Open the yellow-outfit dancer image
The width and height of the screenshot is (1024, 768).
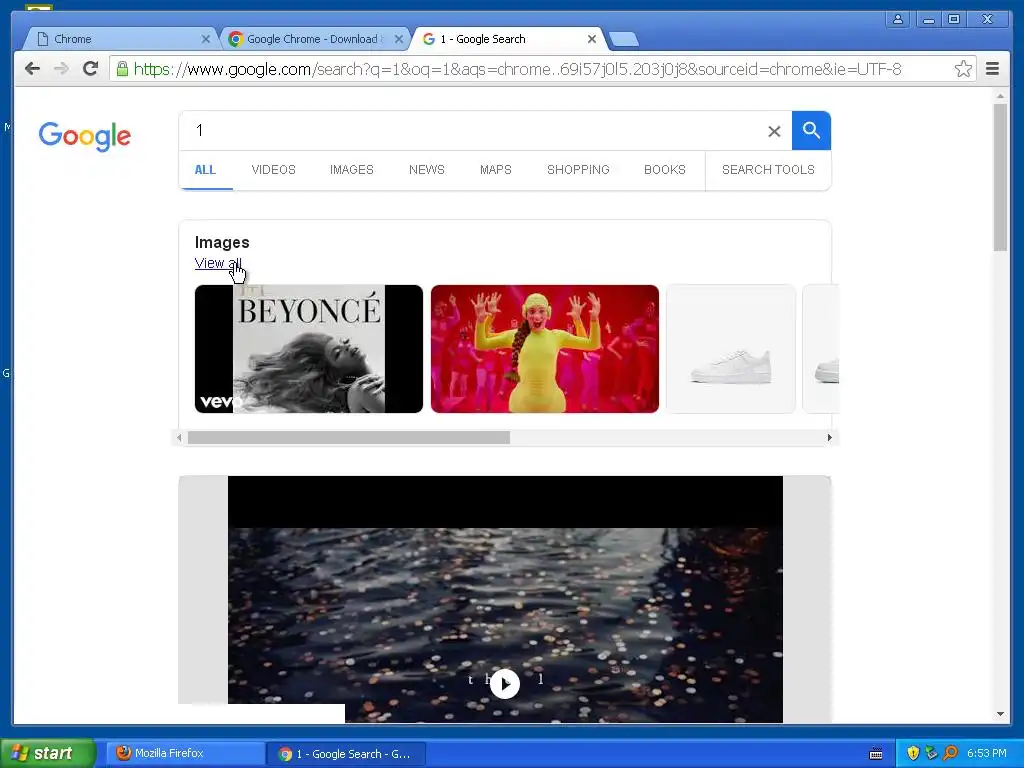click(x=545, y=349)
